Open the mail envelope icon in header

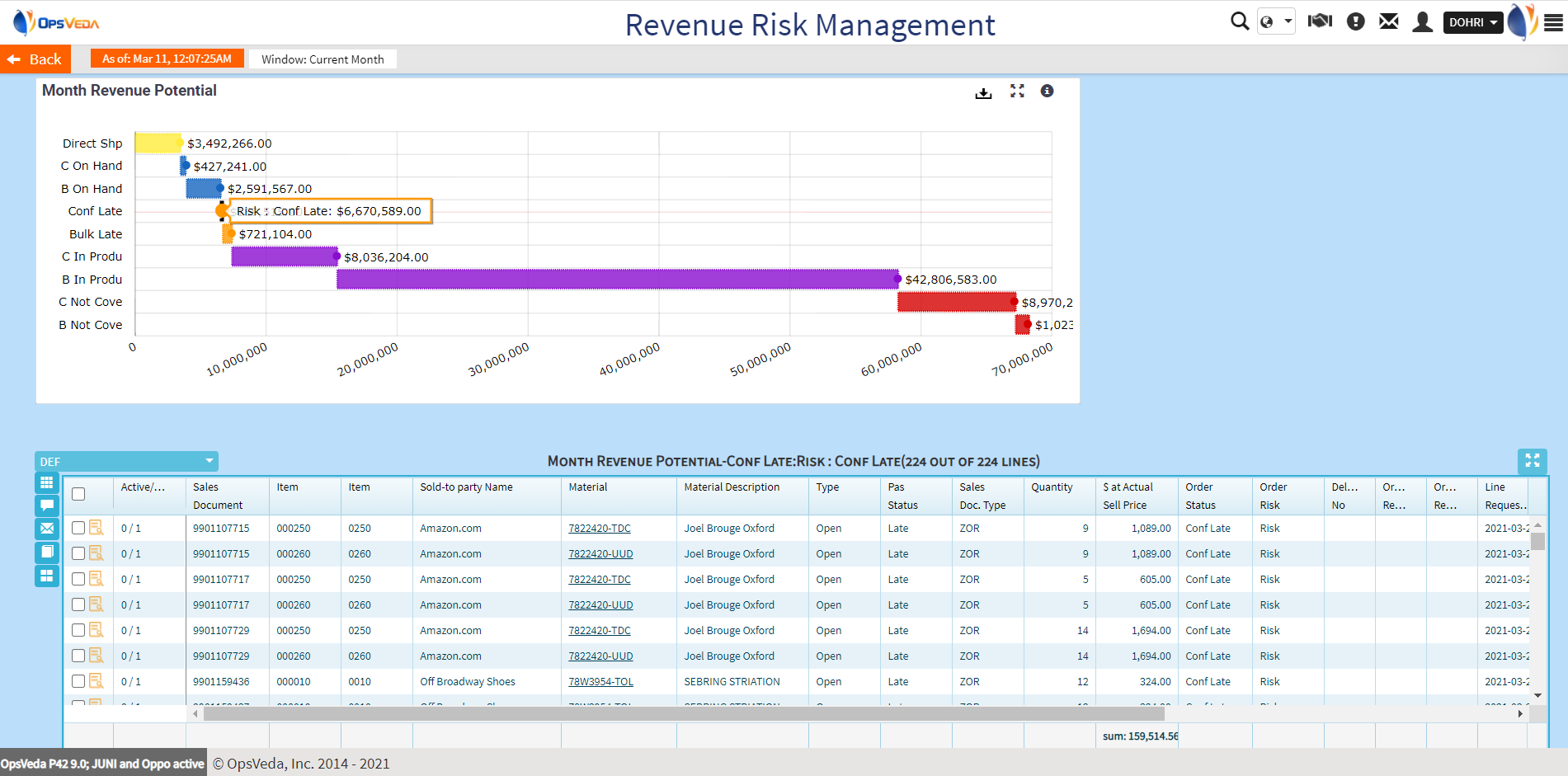point(1389,21)
